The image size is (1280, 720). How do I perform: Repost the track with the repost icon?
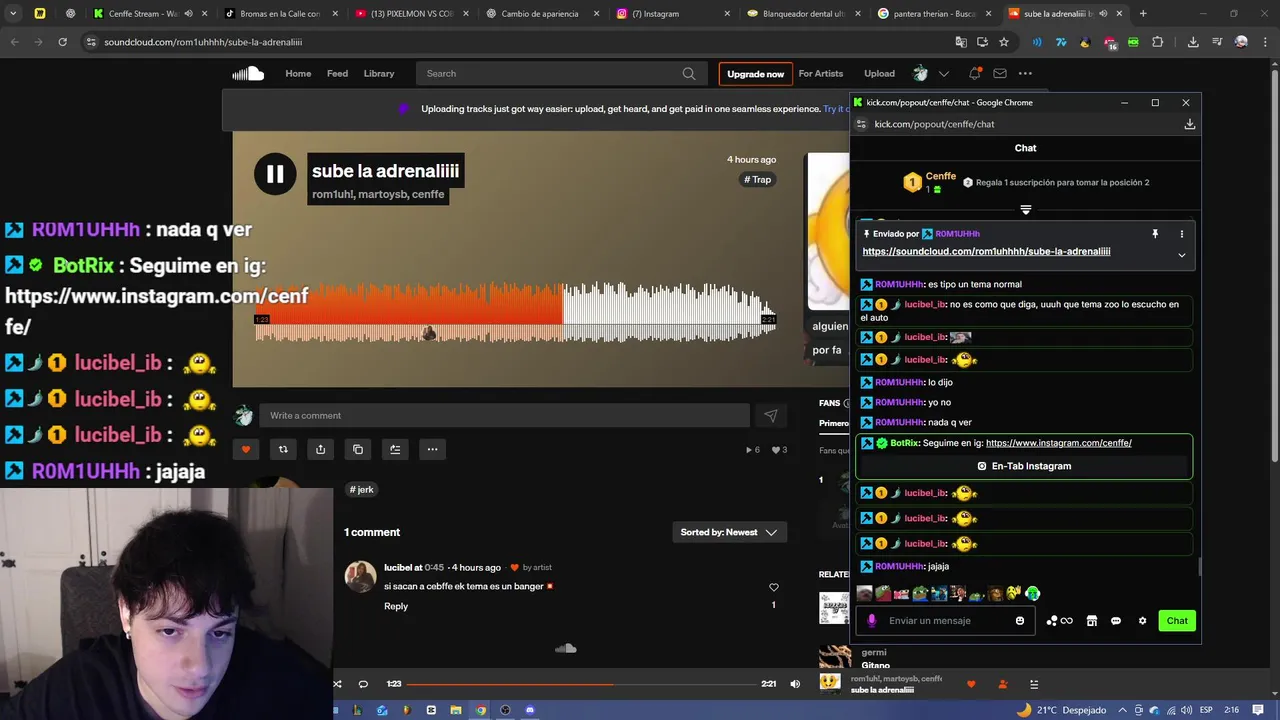pos(283,449)
